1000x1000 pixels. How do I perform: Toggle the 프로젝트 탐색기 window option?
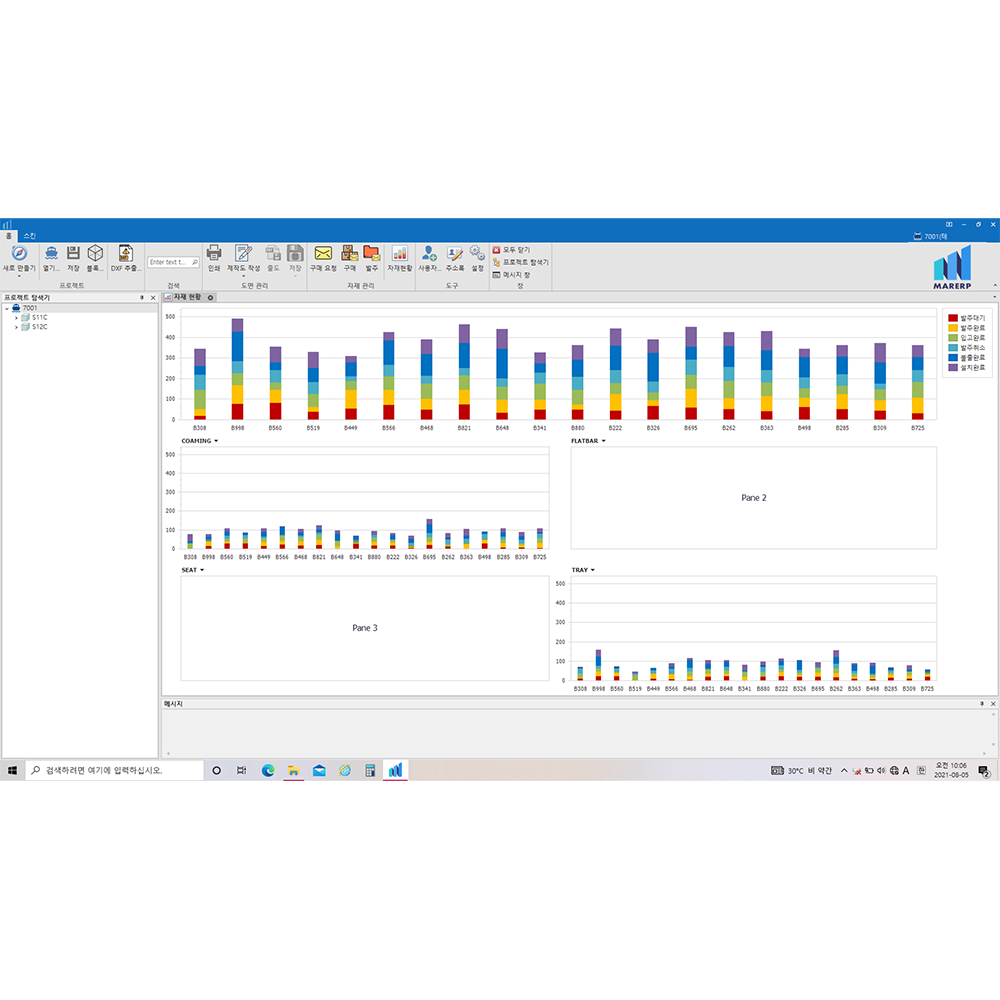[520, 262]
